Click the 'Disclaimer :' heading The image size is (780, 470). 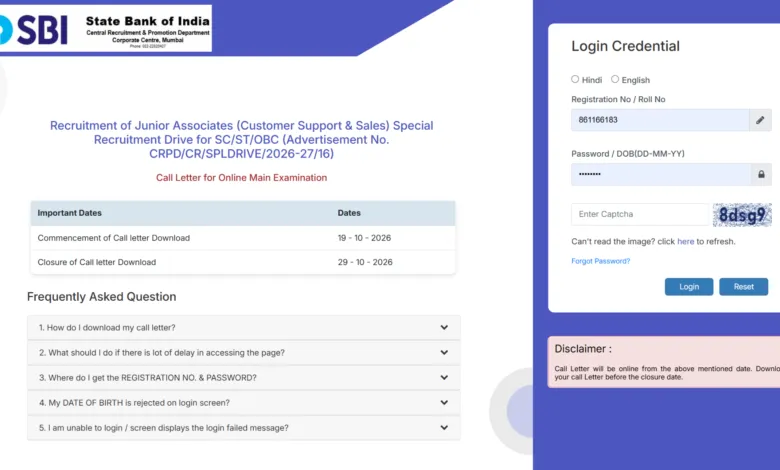tap(583, 349)
